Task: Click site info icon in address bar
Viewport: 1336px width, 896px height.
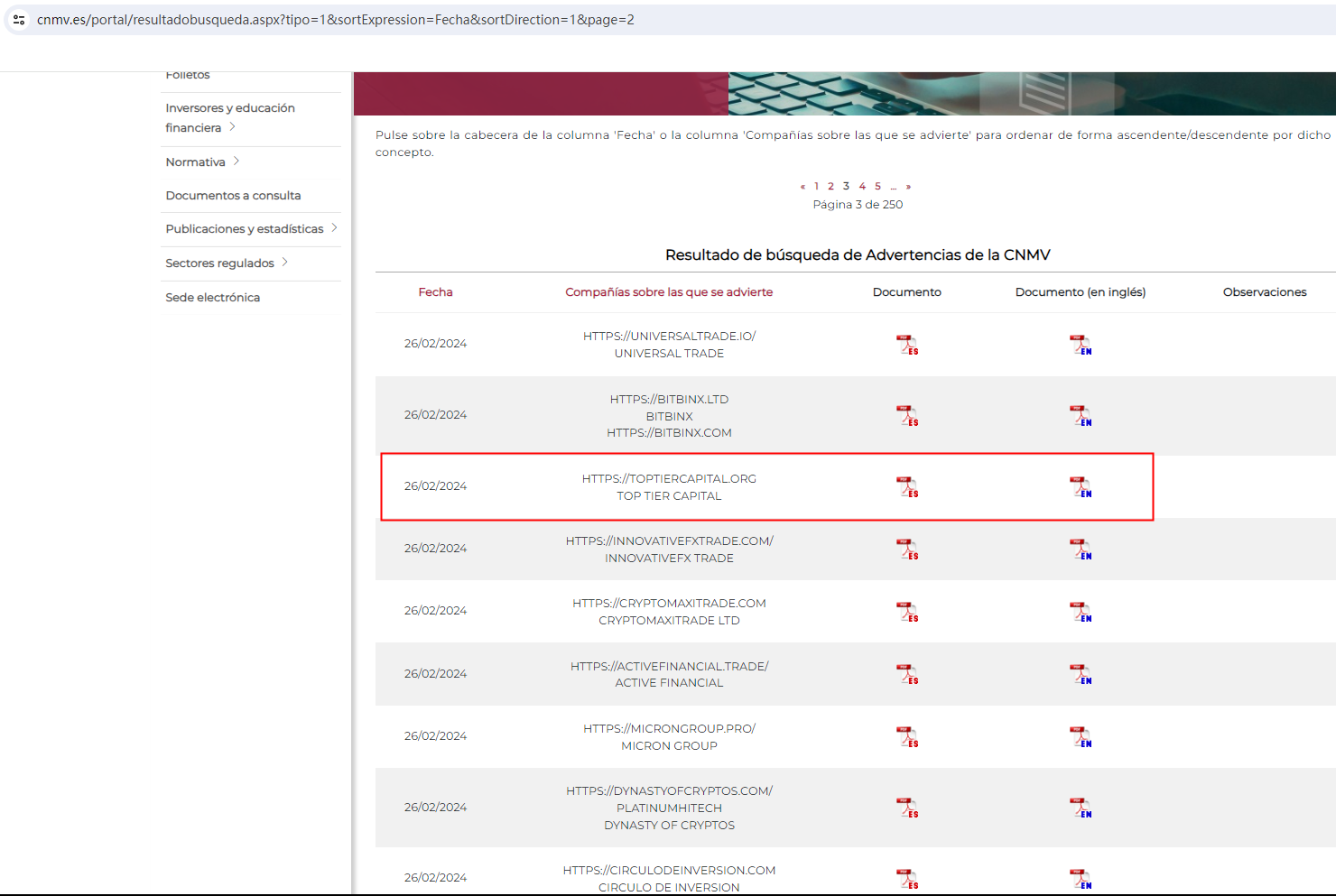Action: (19, 19)
